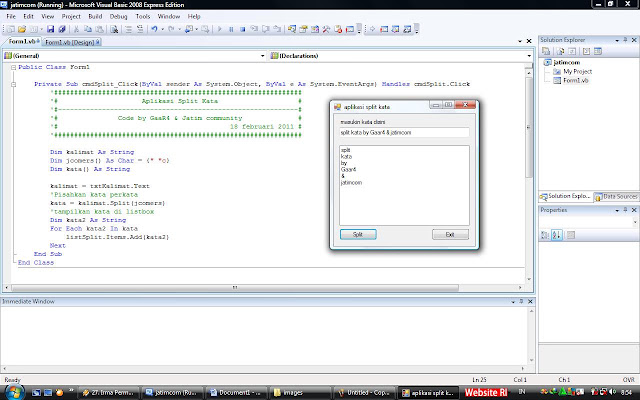The width and height of the screenshot is (640, 400).
Task: Click the Copy toolbar icon
Action: pos(88,29)
